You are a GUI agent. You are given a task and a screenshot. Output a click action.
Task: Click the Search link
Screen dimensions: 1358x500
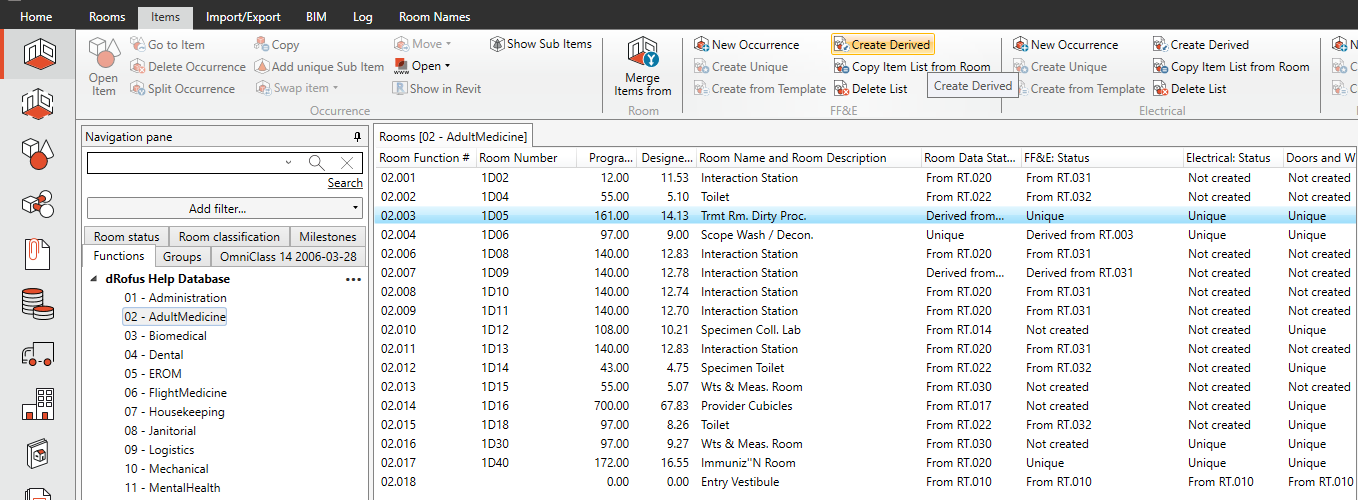tap(345, 183)
